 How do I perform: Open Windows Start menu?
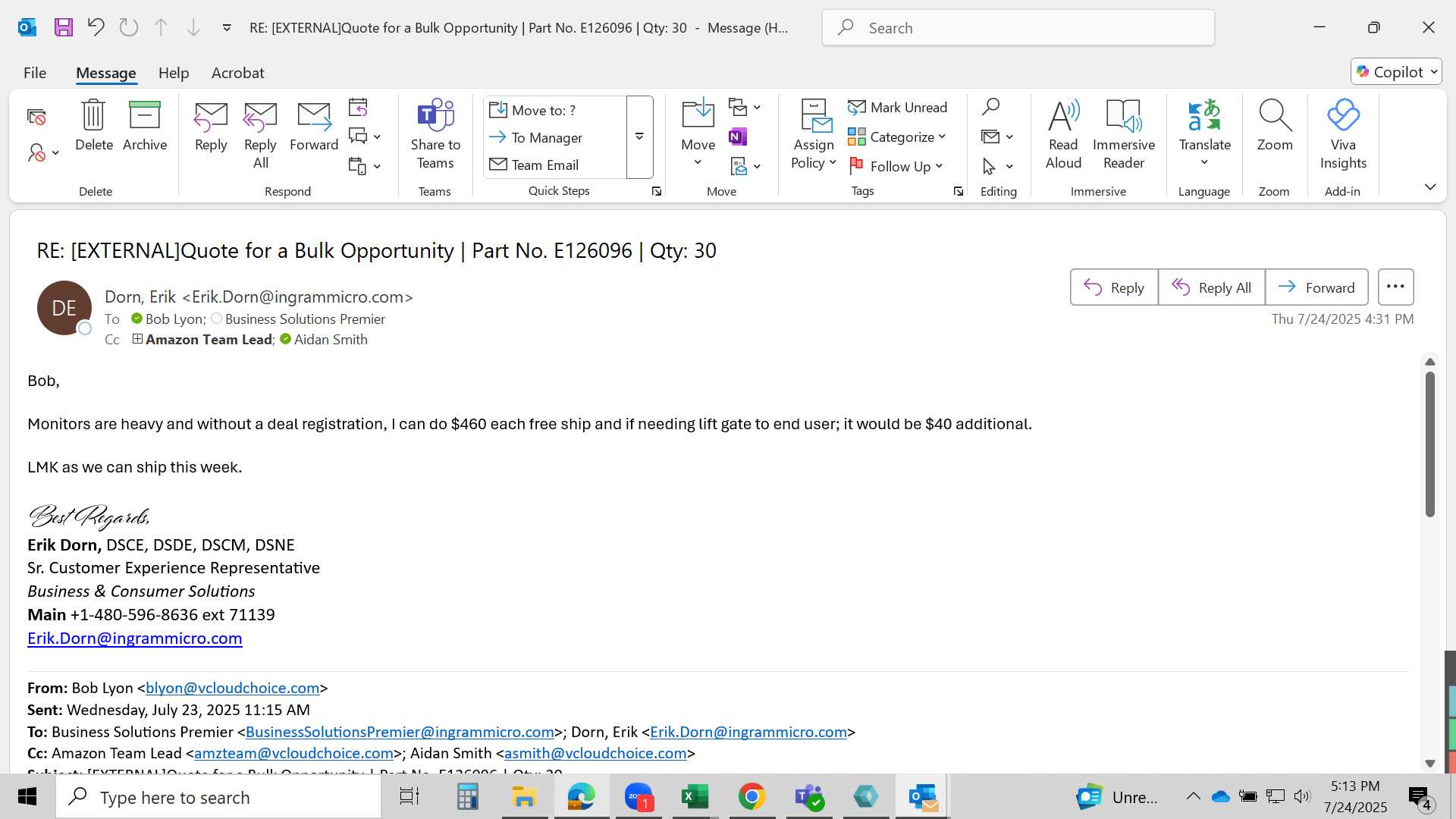click(x=27, y=797)
